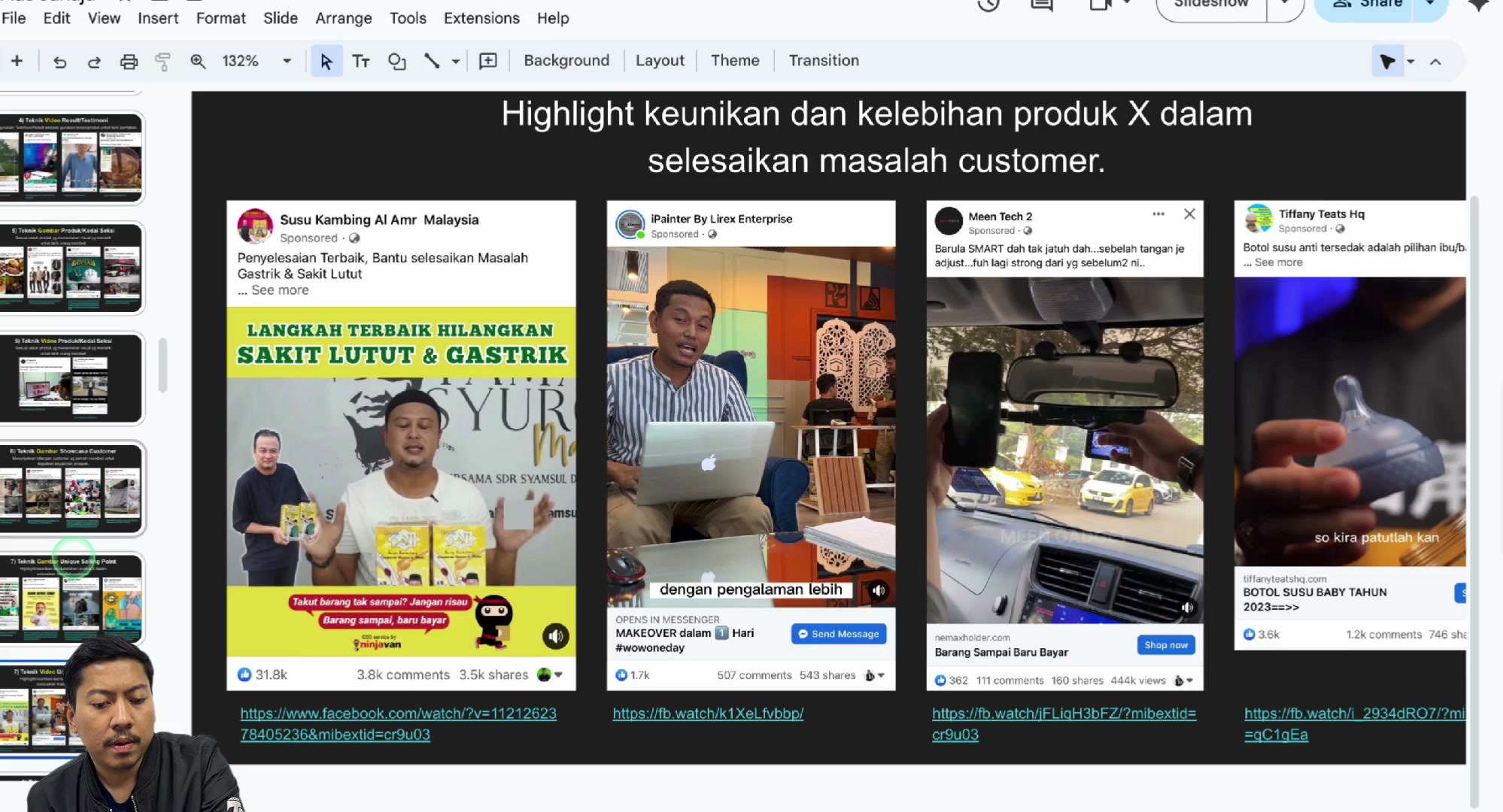The image size is (1503, 812).
Task: Open the Edit menu
Action: tap(56, 18)
